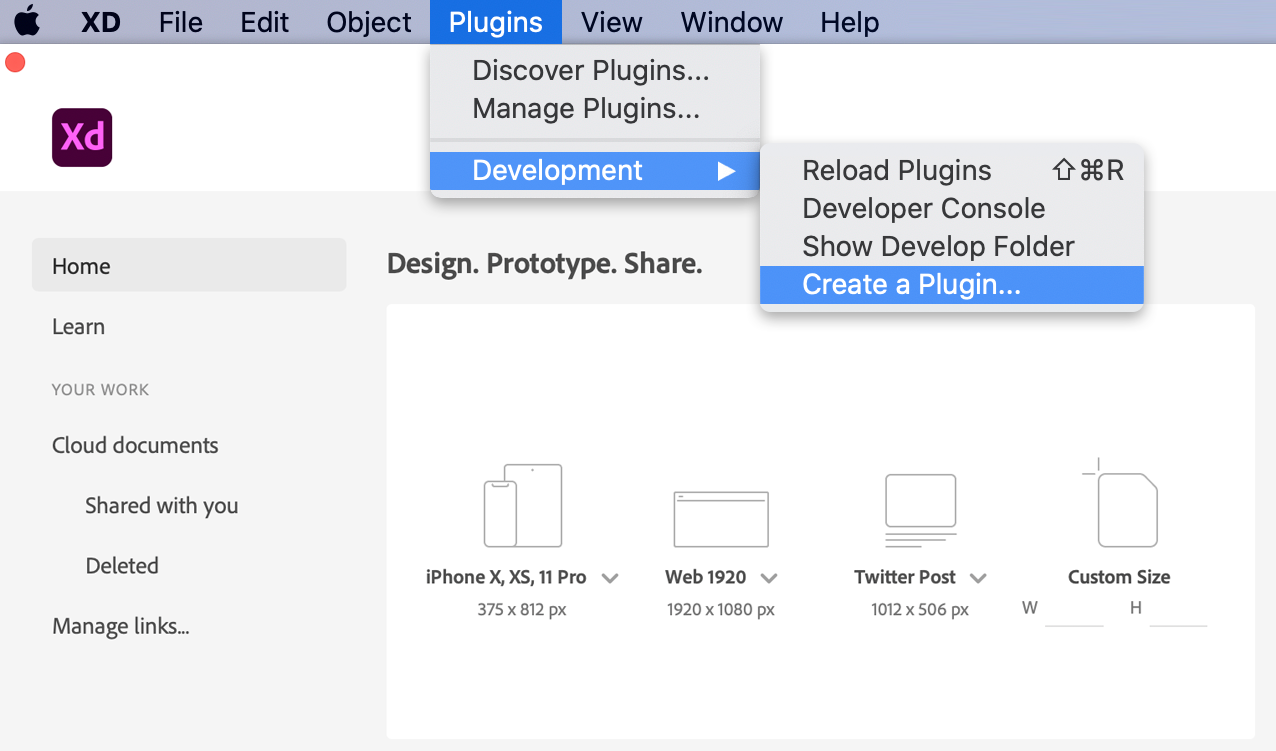This screenshot has width=1276, height=751.
Task: Select Reload Plugins
Action: [x=896, y=170]
